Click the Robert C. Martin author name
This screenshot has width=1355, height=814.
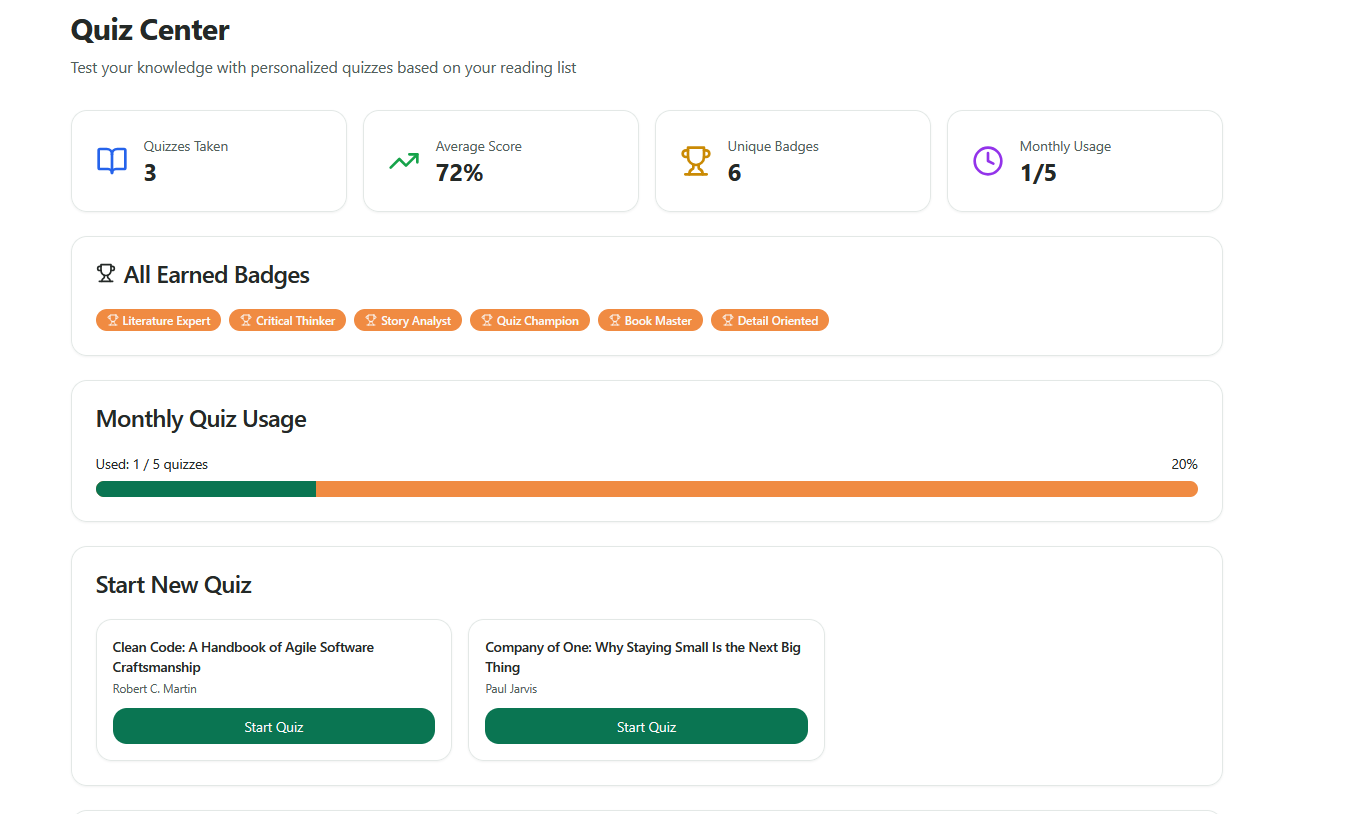click(155, 689)
